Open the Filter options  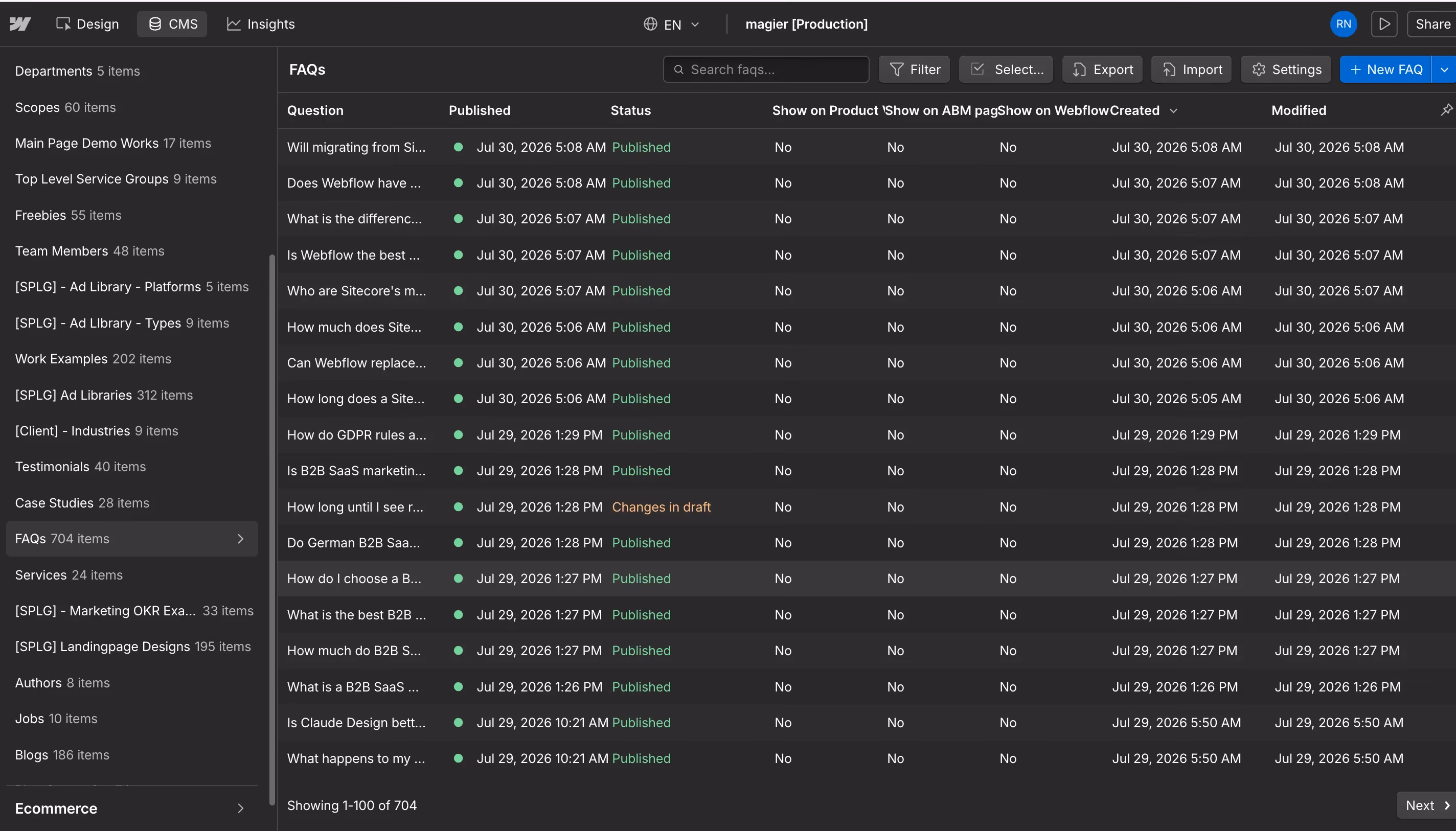click(x=915, y=70)
